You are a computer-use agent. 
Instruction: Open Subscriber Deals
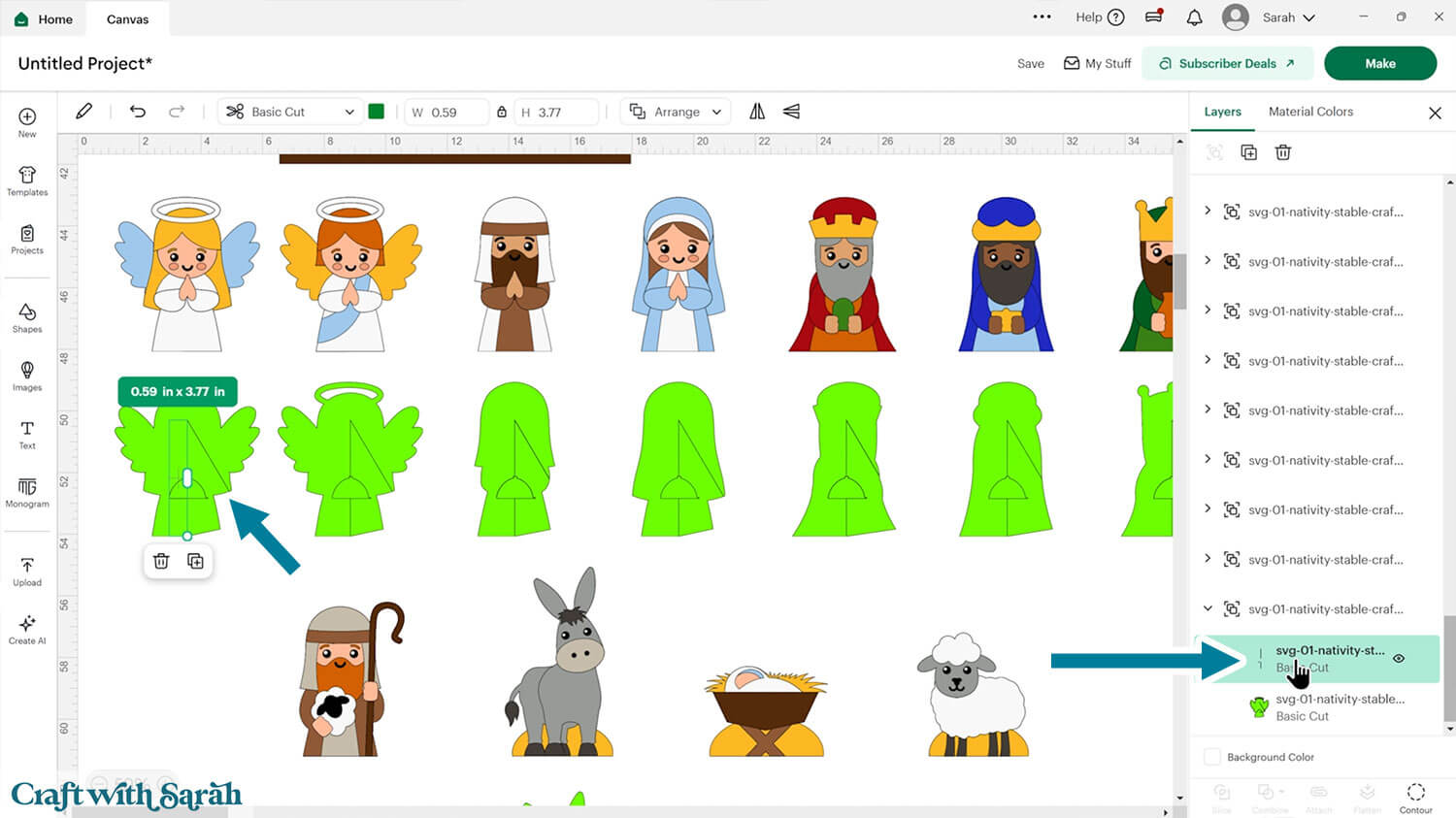click(1227, 63)
